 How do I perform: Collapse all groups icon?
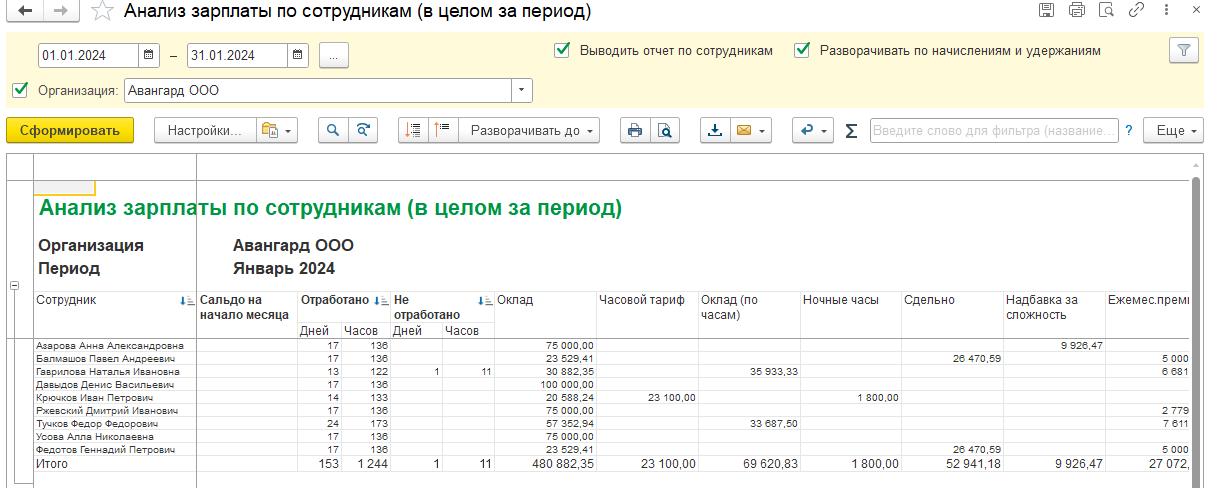[414, 130]
